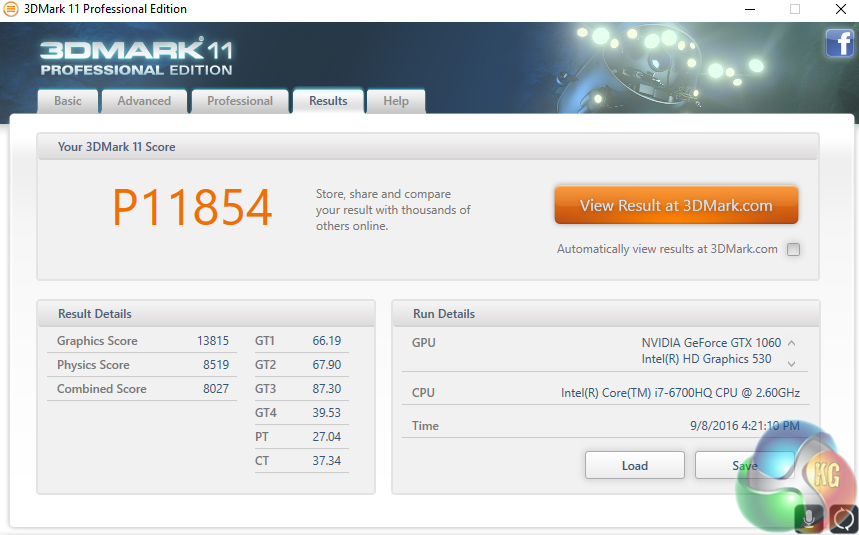
Task: Open the Advanced tab
Action: pos(144,101)
